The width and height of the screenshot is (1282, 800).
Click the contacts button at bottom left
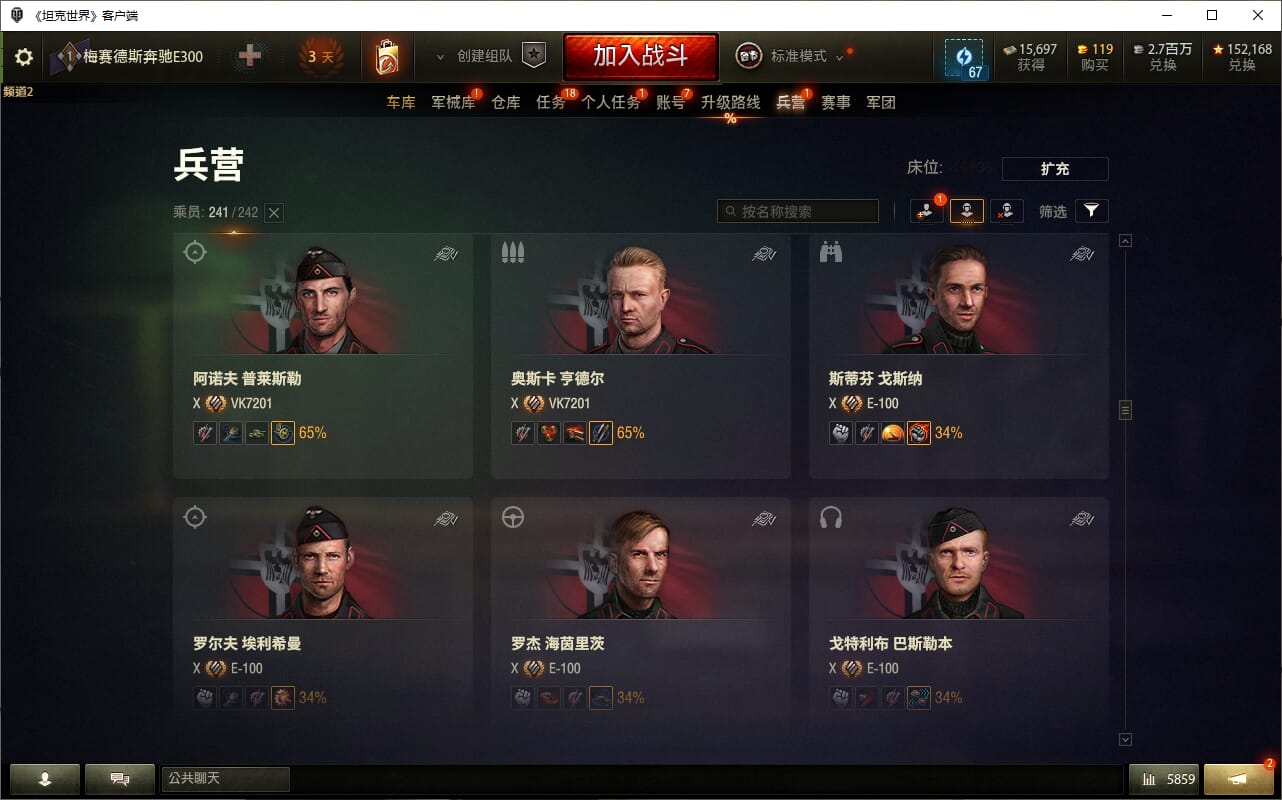(45, 778)
